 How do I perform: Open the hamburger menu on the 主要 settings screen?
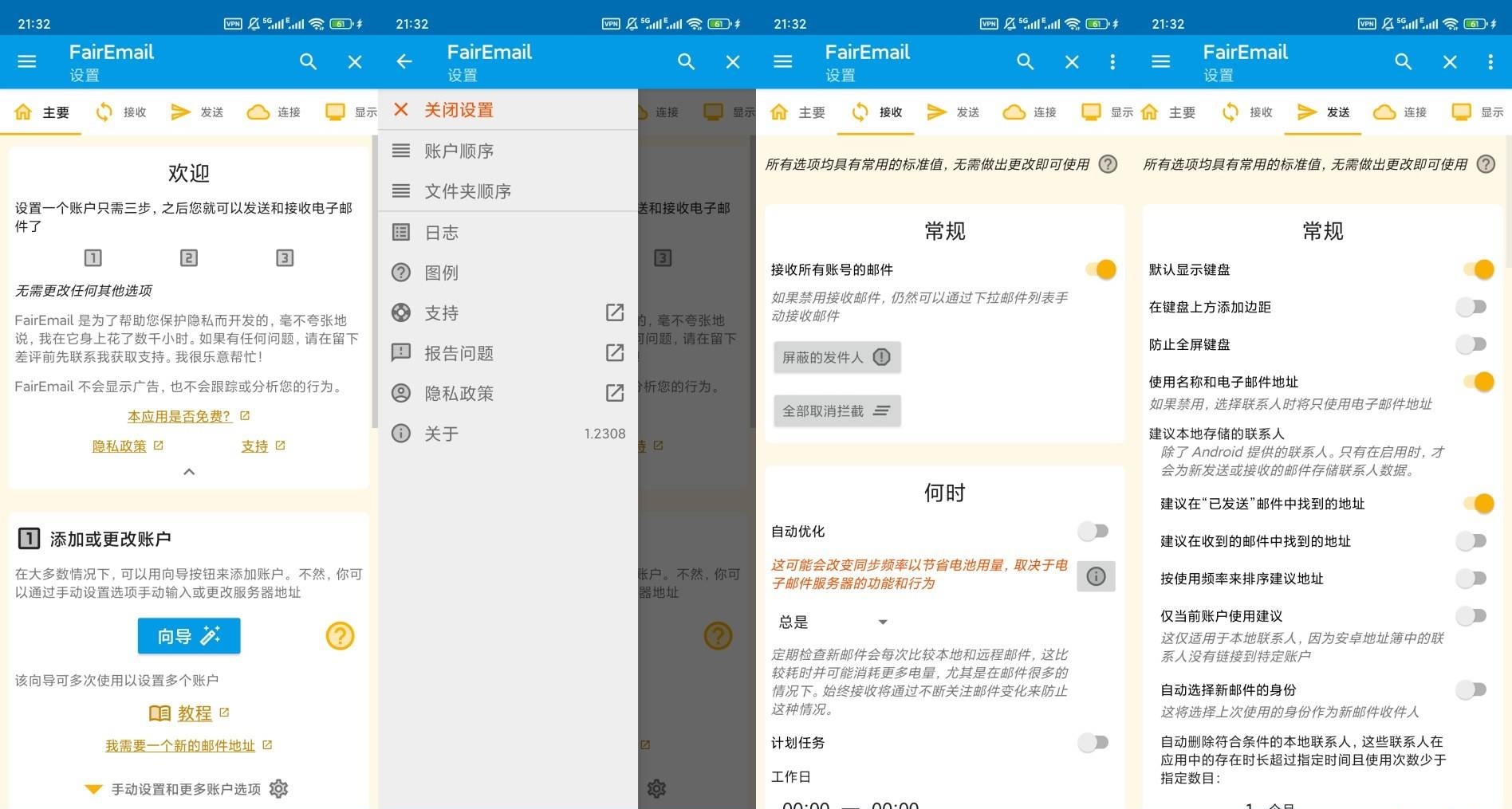click(x=27, y=61)
